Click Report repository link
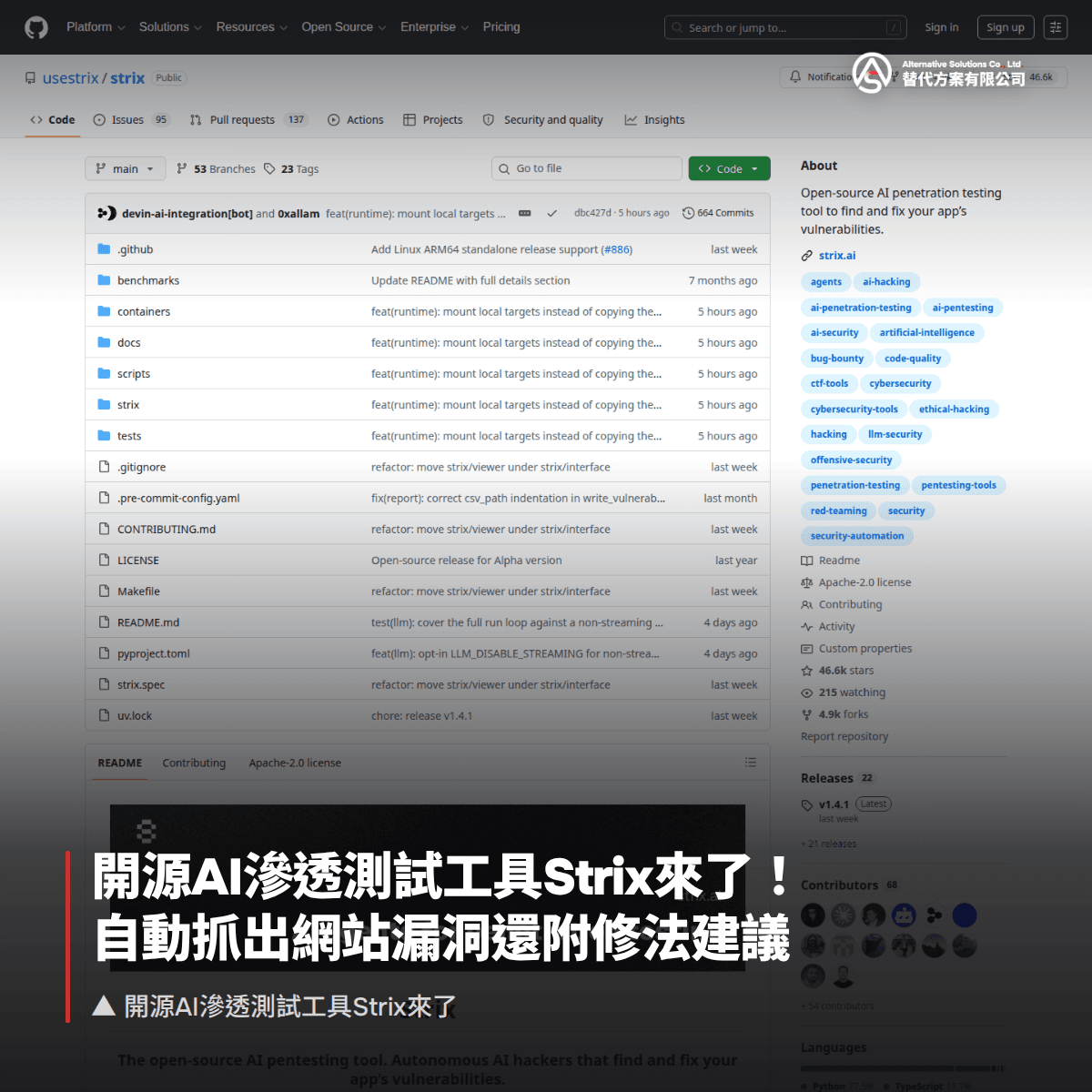 (844, 737)
